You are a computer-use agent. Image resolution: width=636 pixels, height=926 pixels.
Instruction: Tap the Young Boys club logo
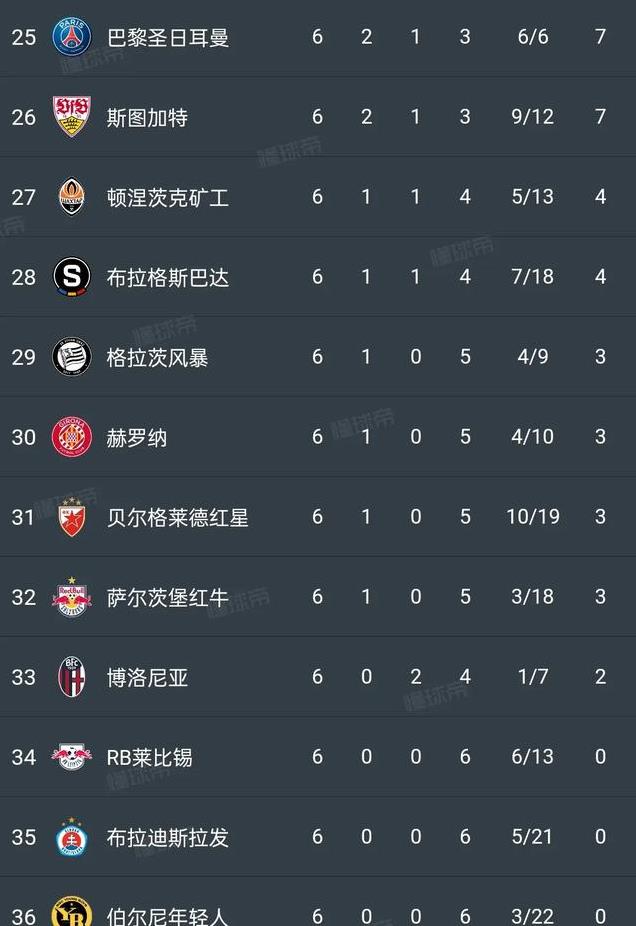click(x=72, y=913)
